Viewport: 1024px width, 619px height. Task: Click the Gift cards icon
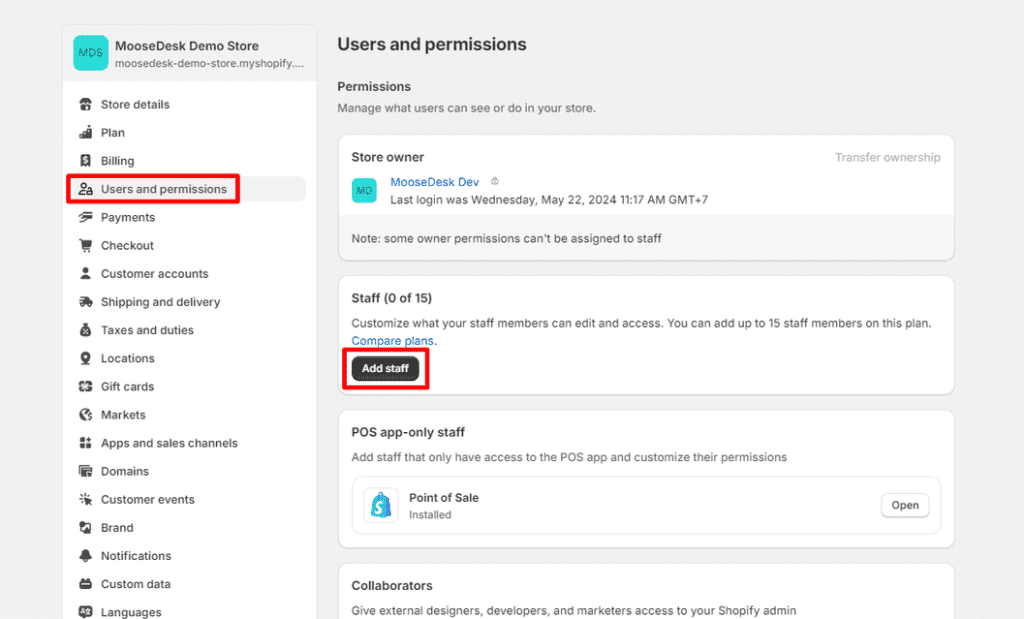(x=86, y=387)
